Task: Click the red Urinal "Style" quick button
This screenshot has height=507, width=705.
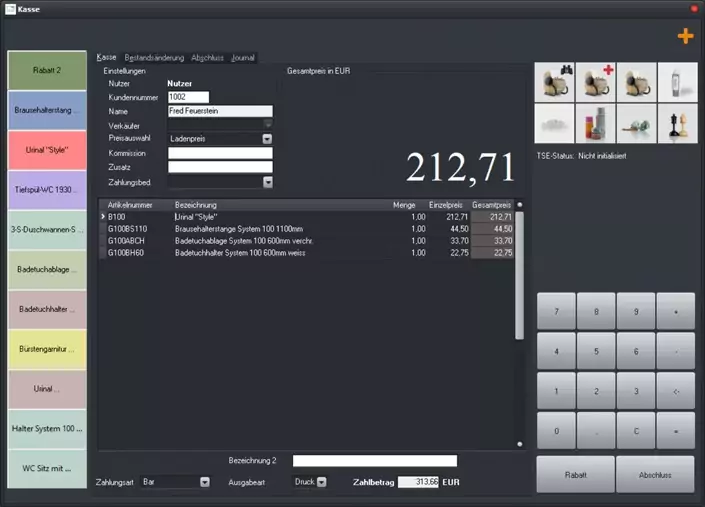Action: [x=47, y=150]
